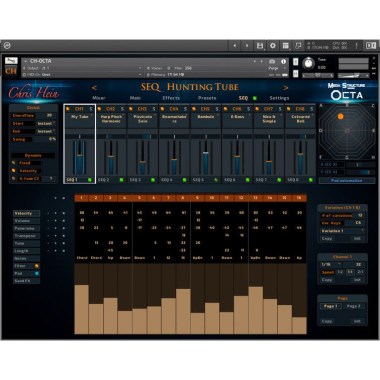Select the Page 2 button
This screenshot has width=380, height=380.
tap(353, 306)
